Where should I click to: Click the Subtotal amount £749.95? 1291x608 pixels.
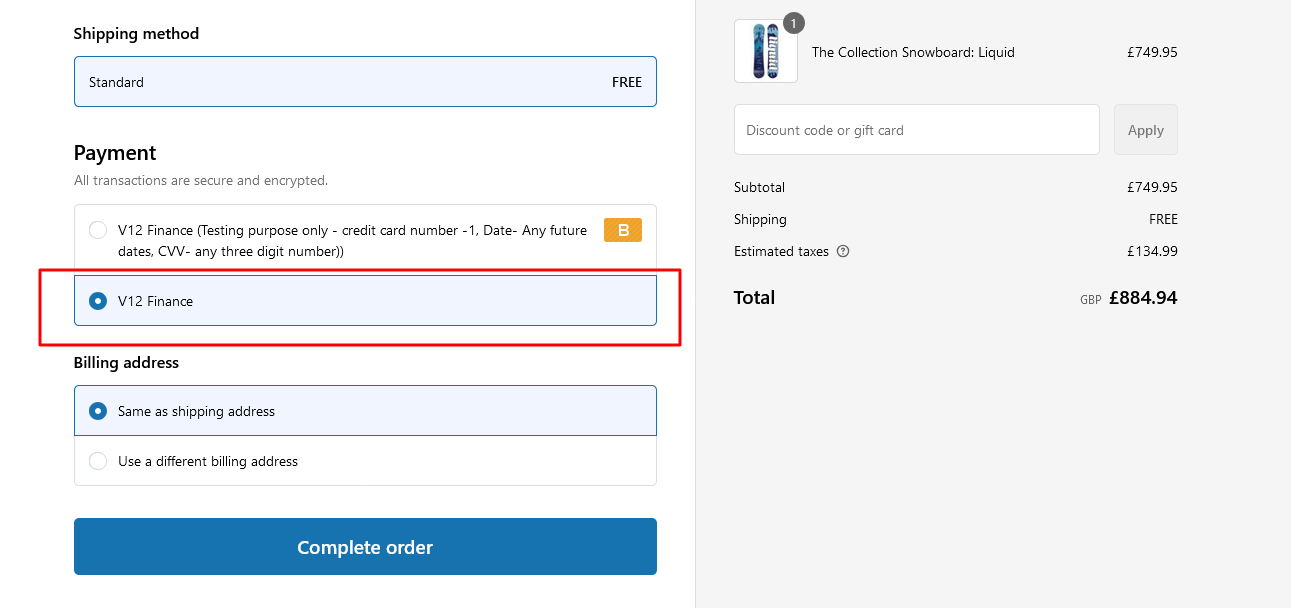click(1152, 187)
